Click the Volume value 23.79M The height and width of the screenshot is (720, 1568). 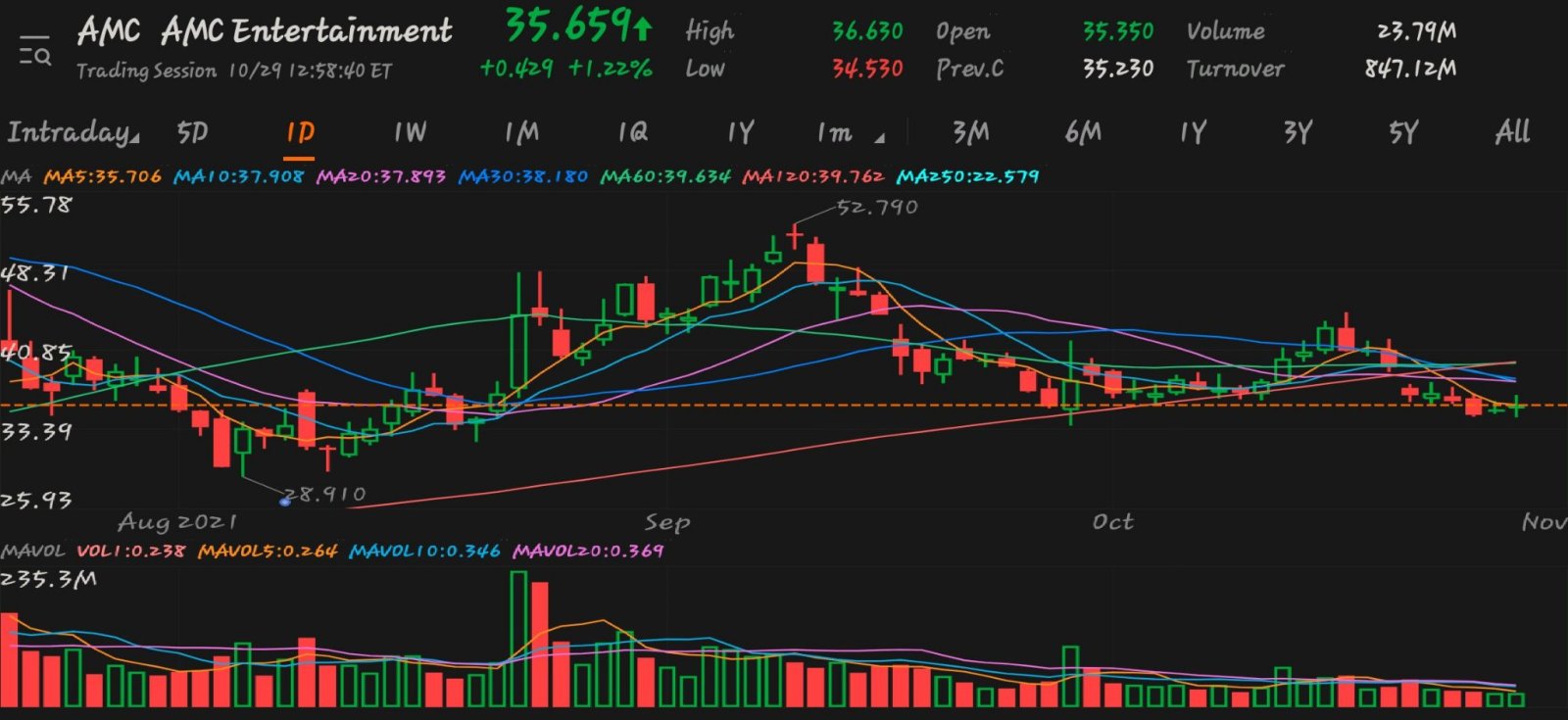pyautogui.click(x=1416, y=31)
